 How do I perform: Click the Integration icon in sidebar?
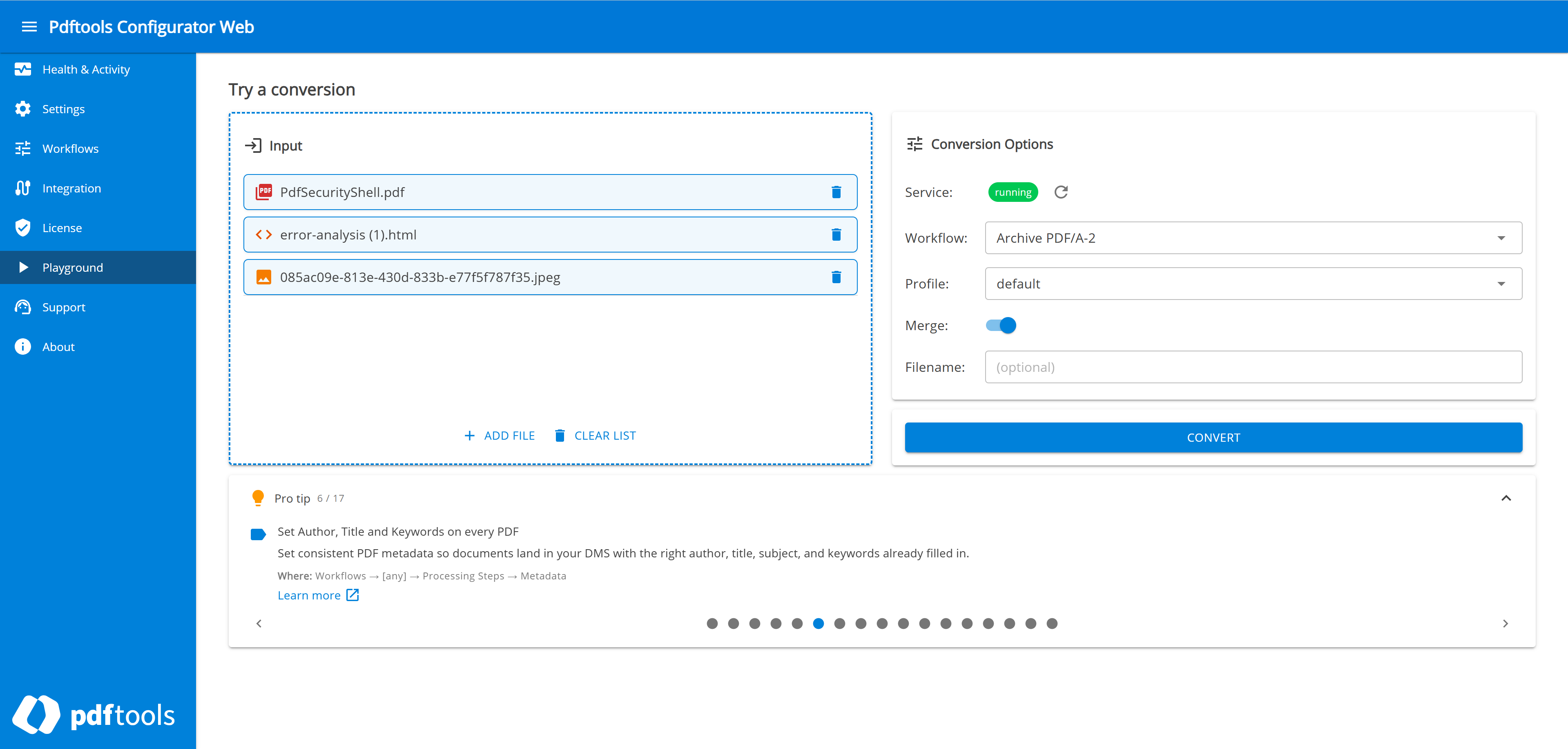[x=22, y=188]
